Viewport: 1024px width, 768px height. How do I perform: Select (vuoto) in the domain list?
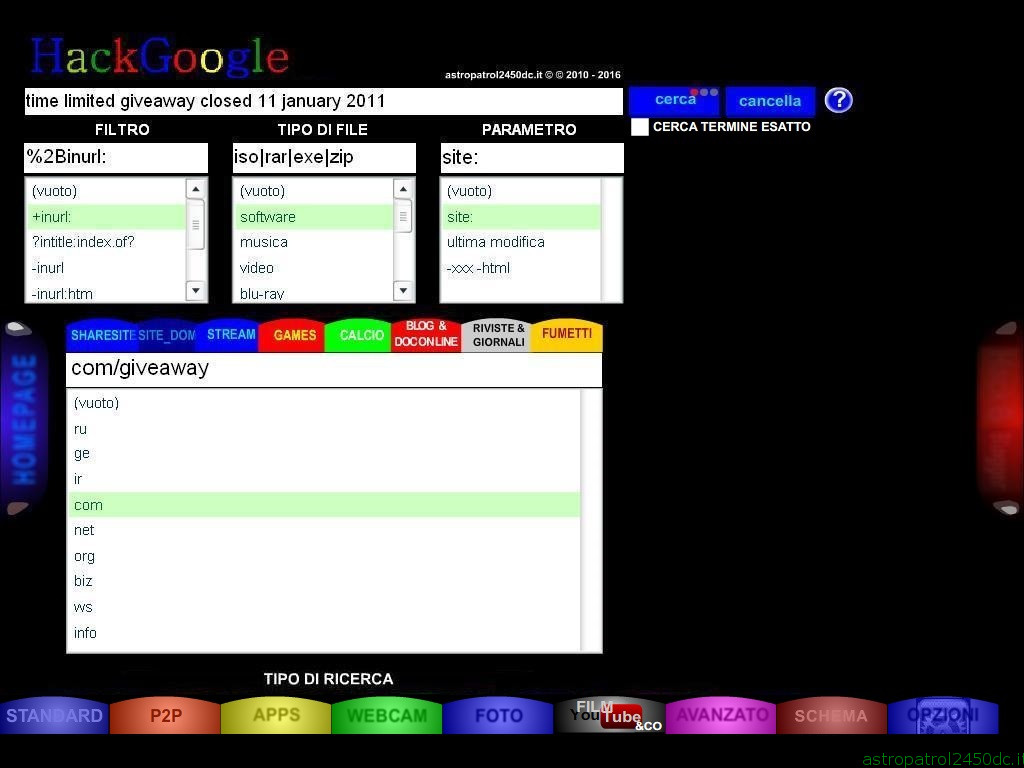pyautogui.click(x=325, y=403)
